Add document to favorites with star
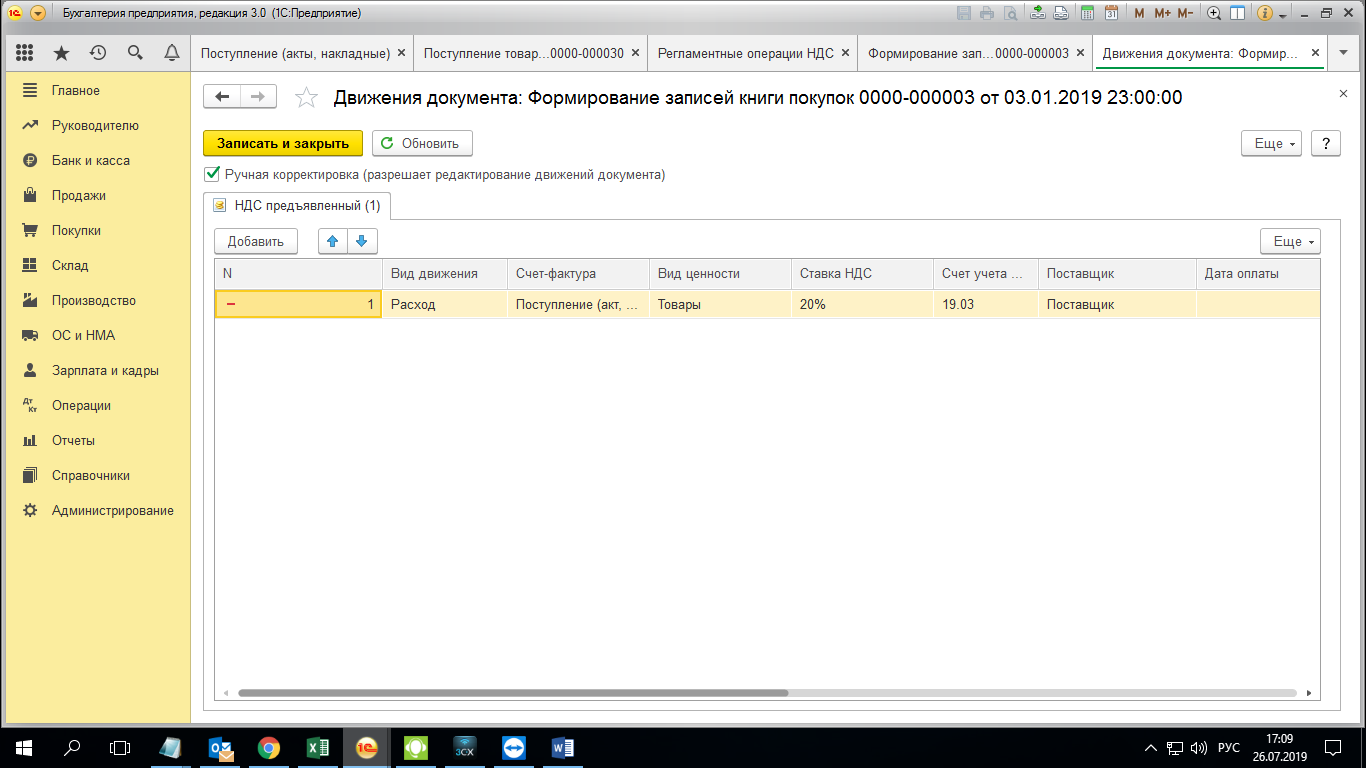1366x768 pixels. pyautogui.click(x=307, y=97)
